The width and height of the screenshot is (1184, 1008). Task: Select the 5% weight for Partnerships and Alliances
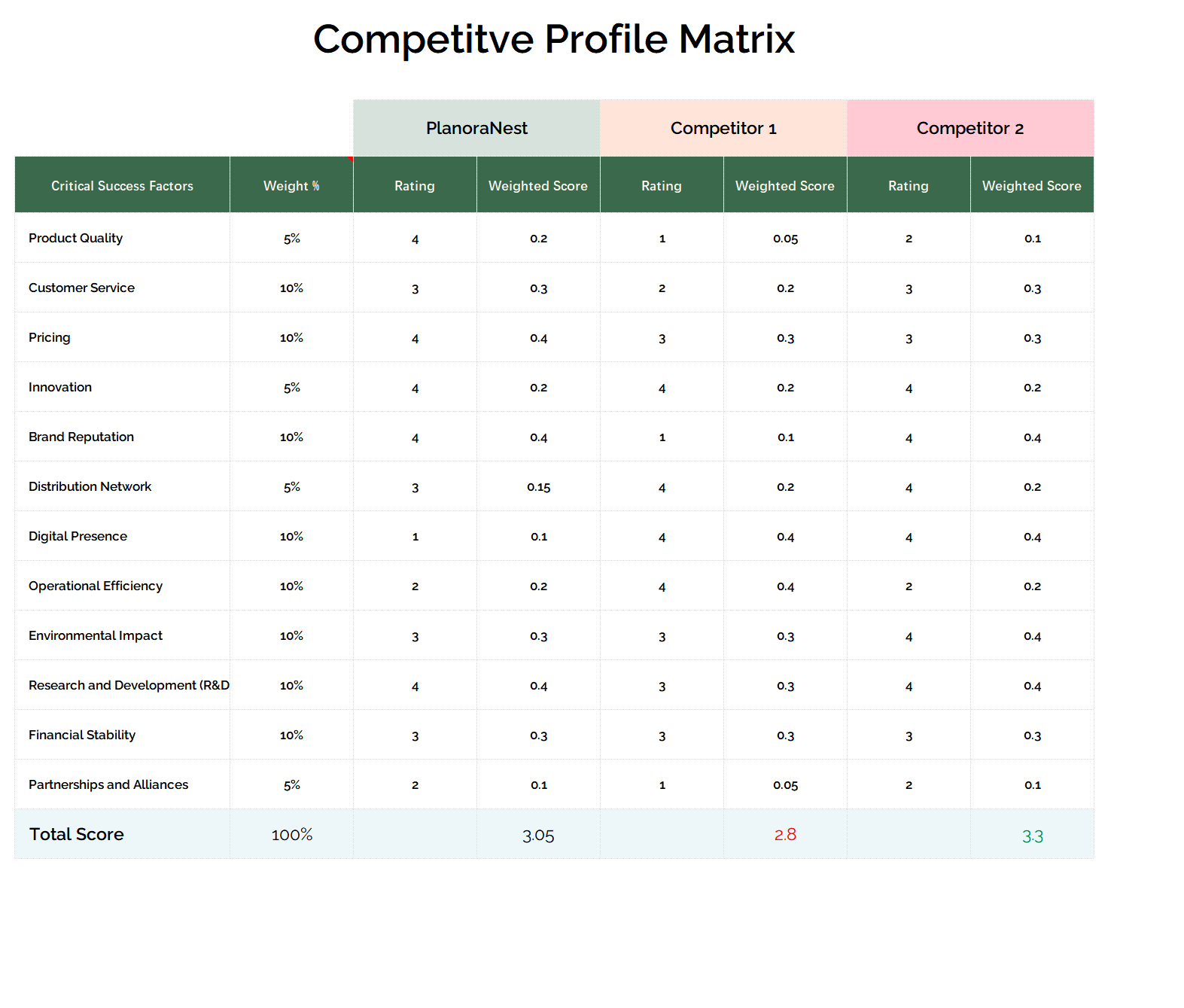point(292,785)
